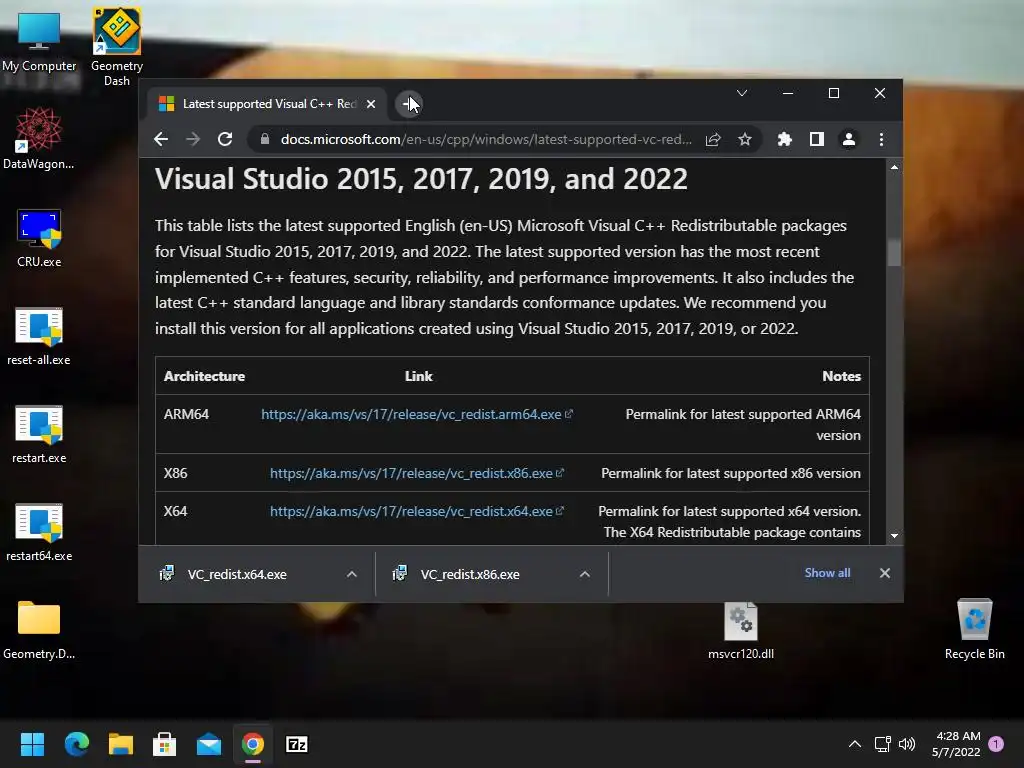
Task: View site info via the padlock icon
Action: [264, 139]
